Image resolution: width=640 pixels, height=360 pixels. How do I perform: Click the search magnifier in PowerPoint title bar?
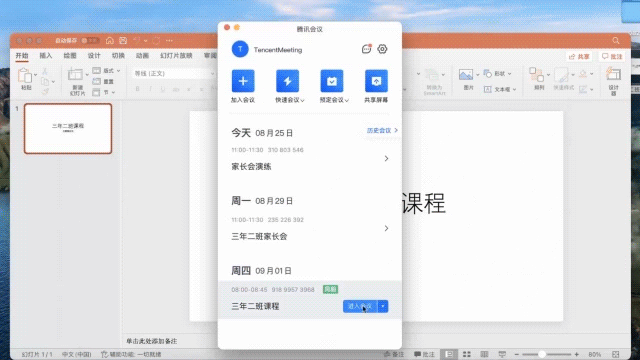(x=616, y=40)
